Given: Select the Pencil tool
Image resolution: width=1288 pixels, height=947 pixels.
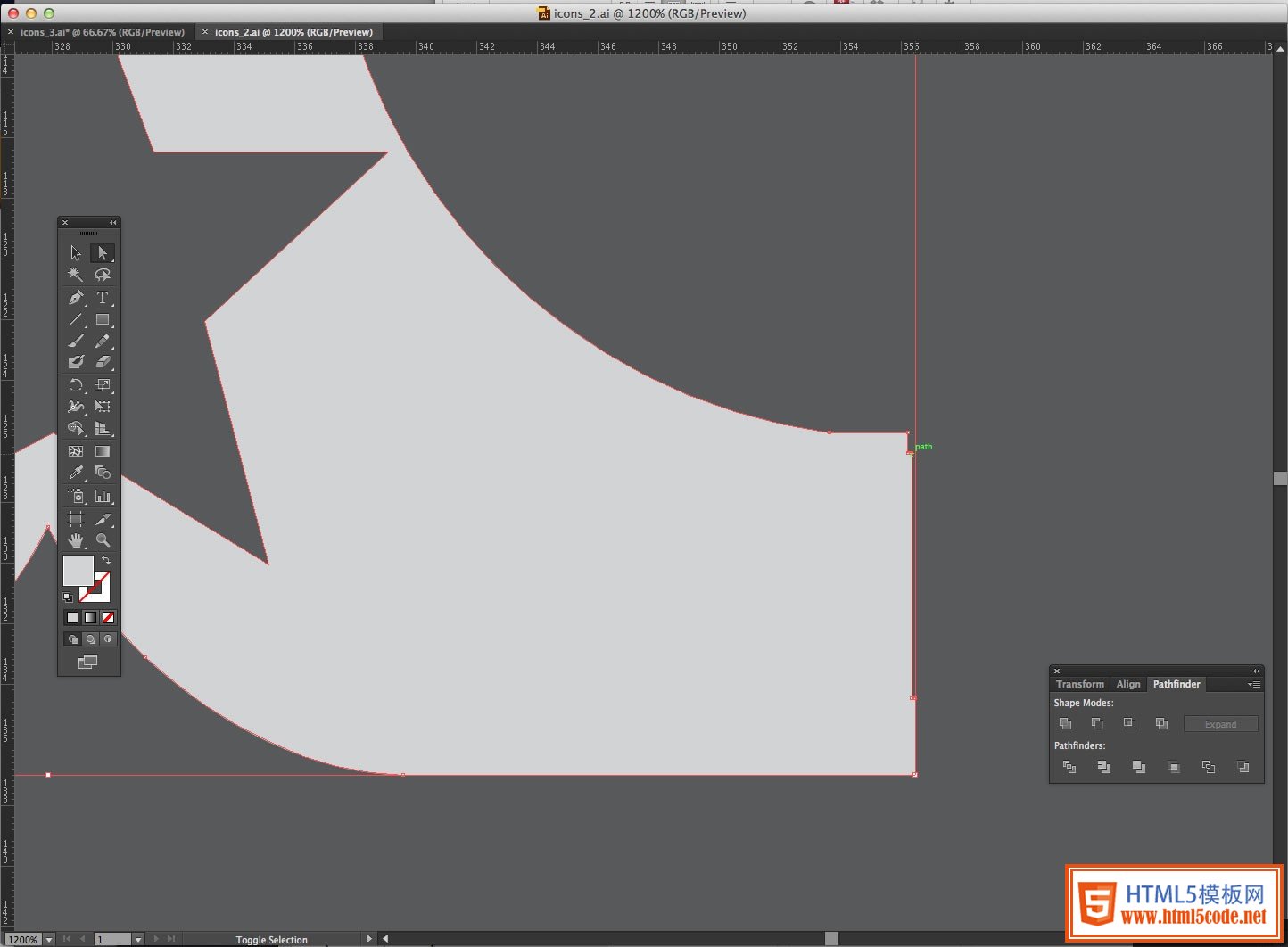Looking at the screenshot, I should pyautogui.click(x=102, y=341).
